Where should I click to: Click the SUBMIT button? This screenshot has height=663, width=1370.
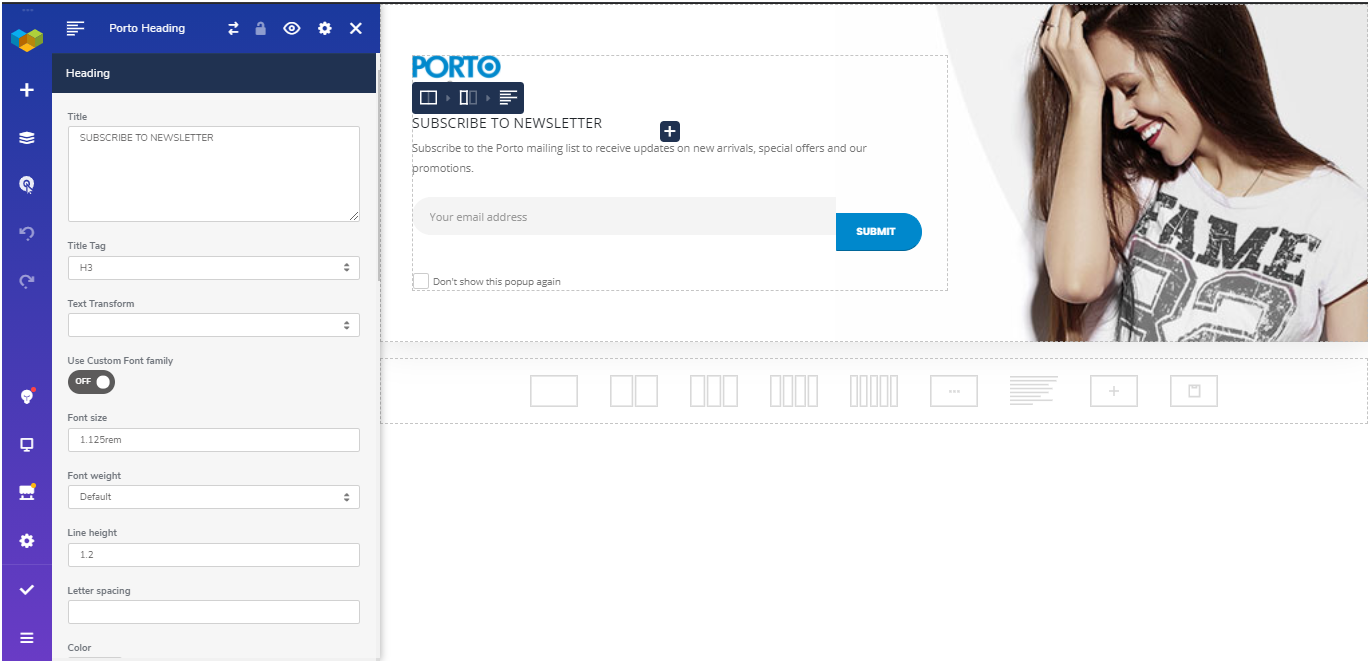(878, 232)
